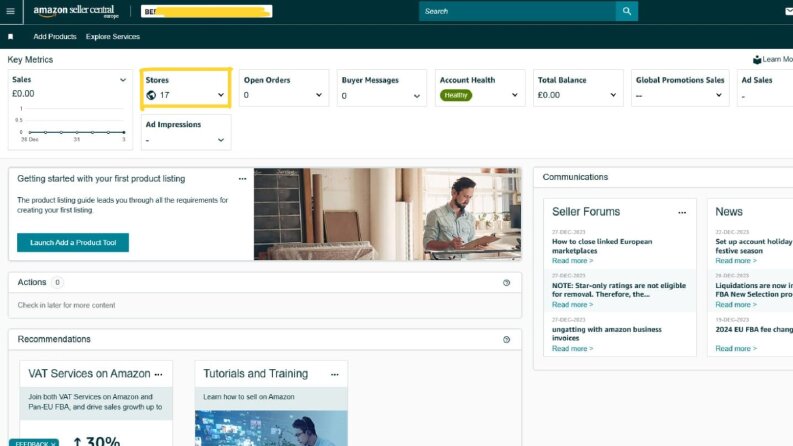Expand the Total Balance dropdown
This screenshot has height=446, width=793.
[x=613, y=95]
